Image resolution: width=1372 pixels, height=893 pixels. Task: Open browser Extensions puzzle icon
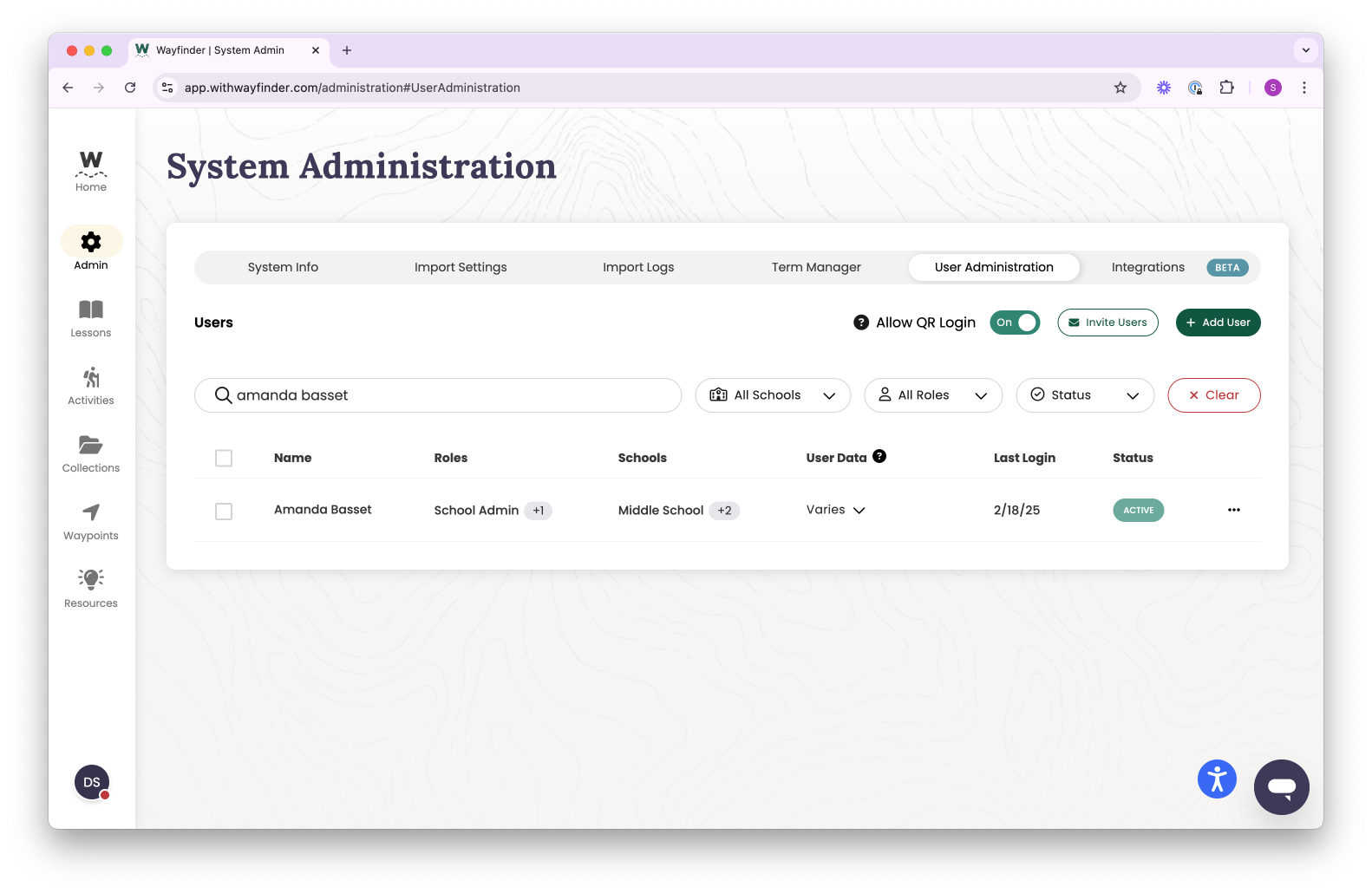pyautogui.click(x=1226, y=88)
